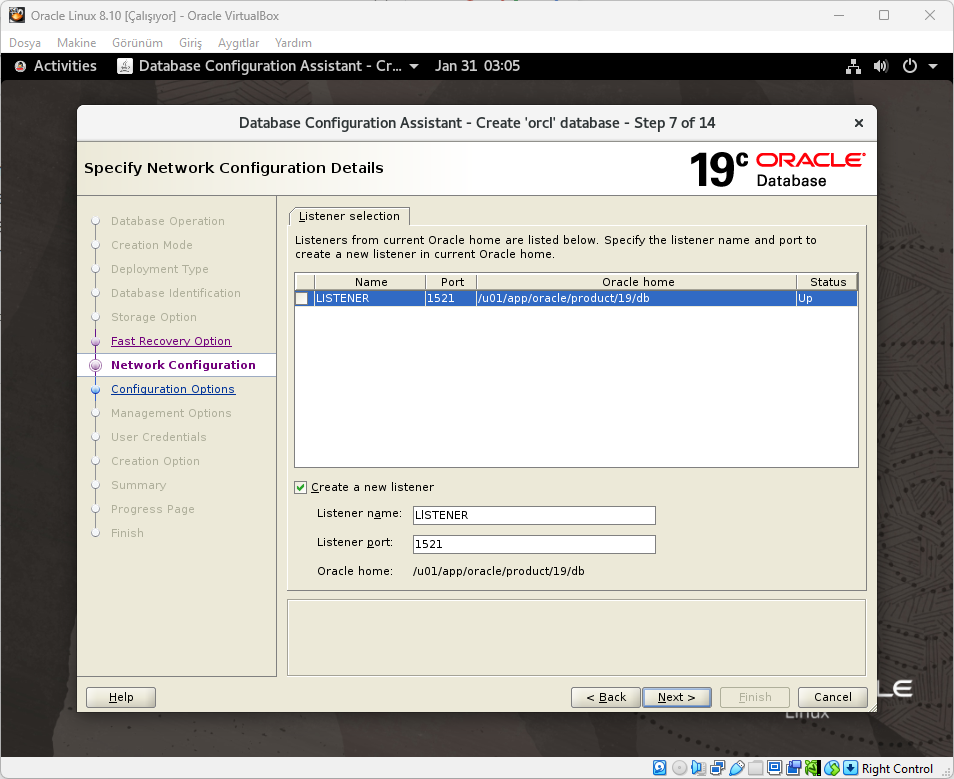954x779 pixels.
Task: Open the Yardım menu
Action: click(293, 43)
